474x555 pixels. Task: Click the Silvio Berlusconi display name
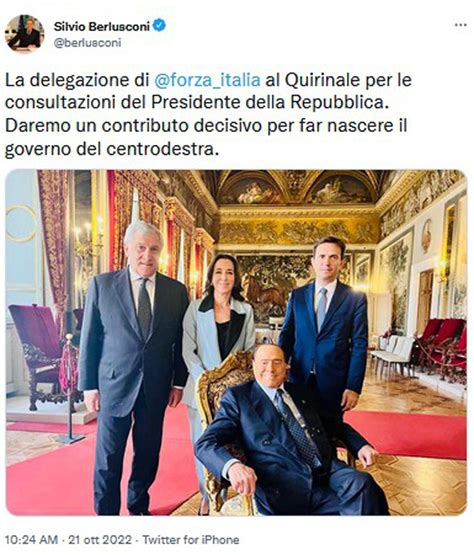click(x=102, y=26)
